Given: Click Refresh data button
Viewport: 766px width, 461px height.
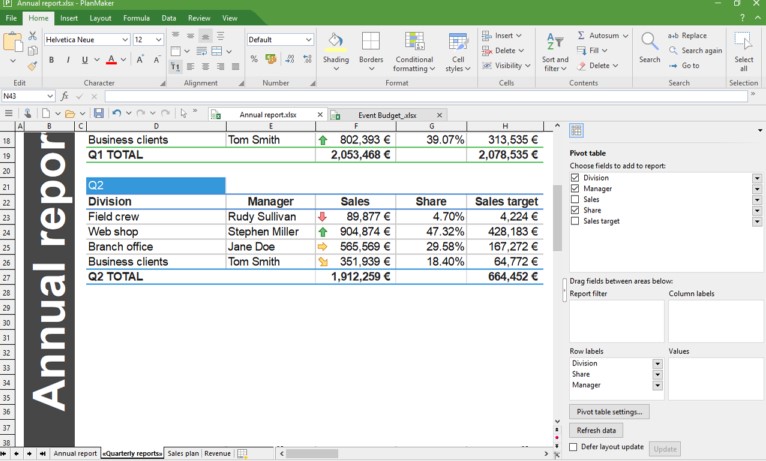Looking at the screenshot, I should 596,430.
